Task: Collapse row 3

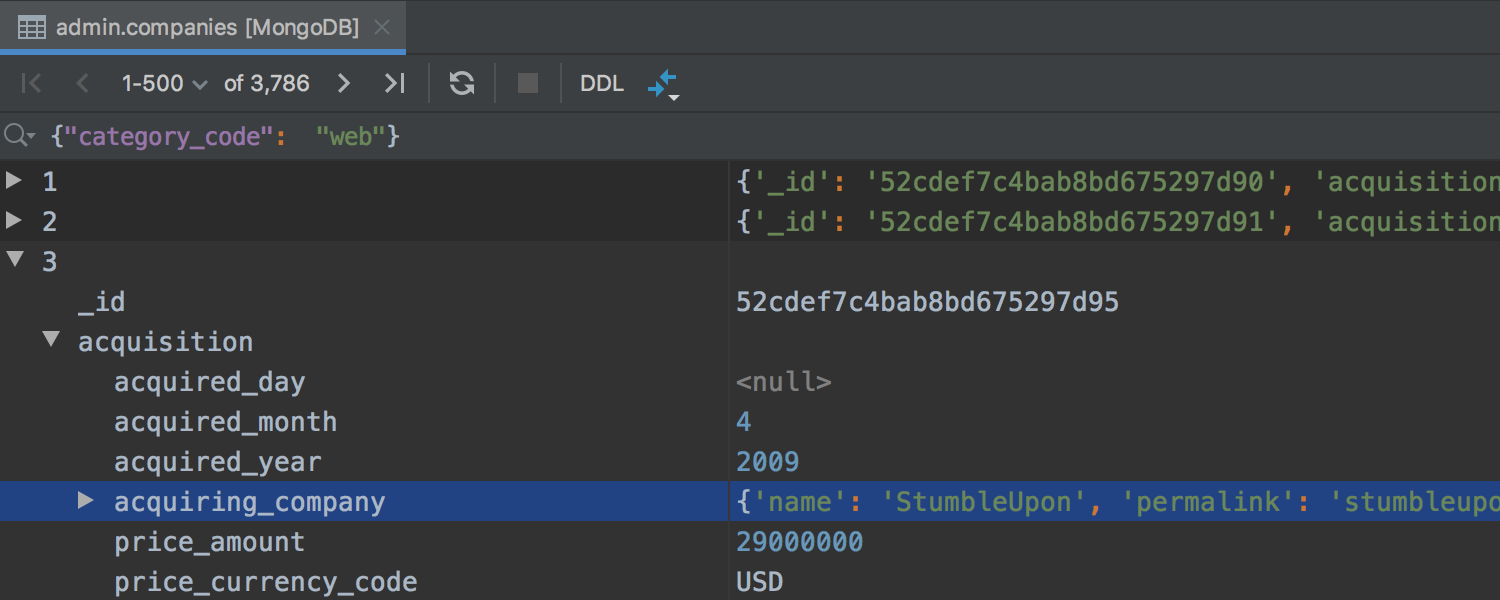Action: [x=14, y=260]
